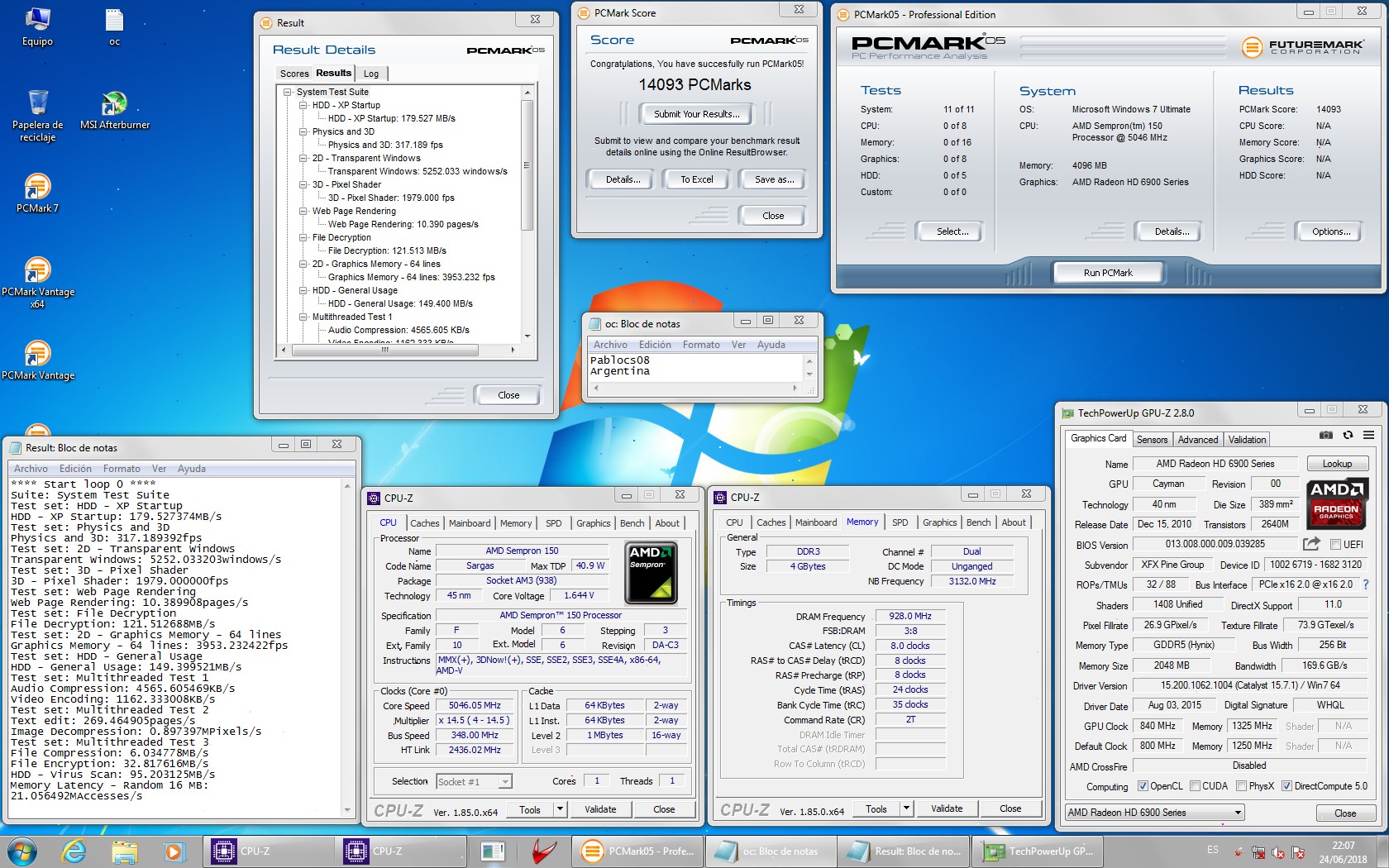1389x868 pixels.
Task: Collapse Physics and 3D tree node
Action: (x=303, y=131)
